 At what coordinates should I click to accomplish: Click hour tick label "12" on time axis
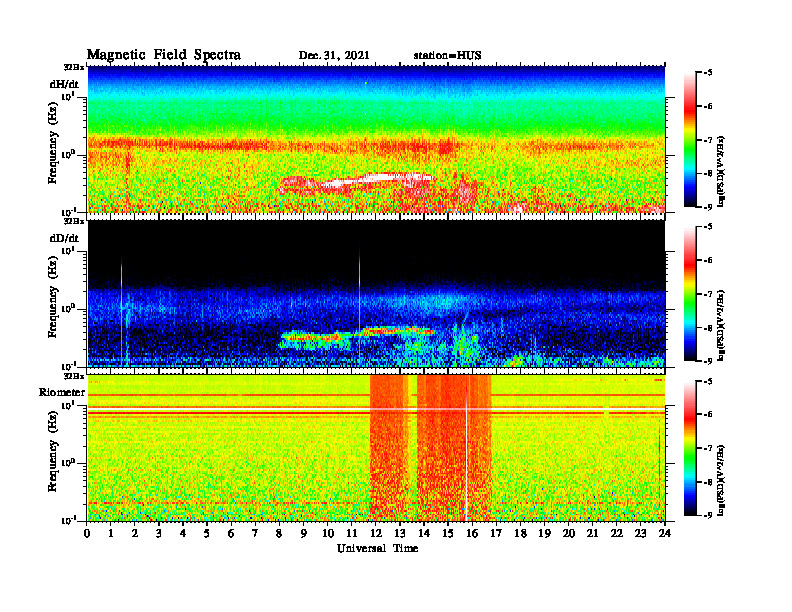(376, 534)
